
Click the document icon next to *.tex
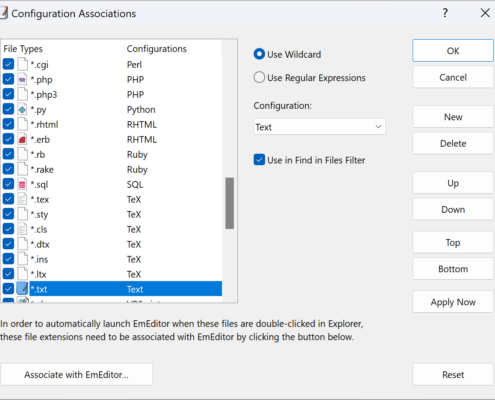click(x=22, y=199)
